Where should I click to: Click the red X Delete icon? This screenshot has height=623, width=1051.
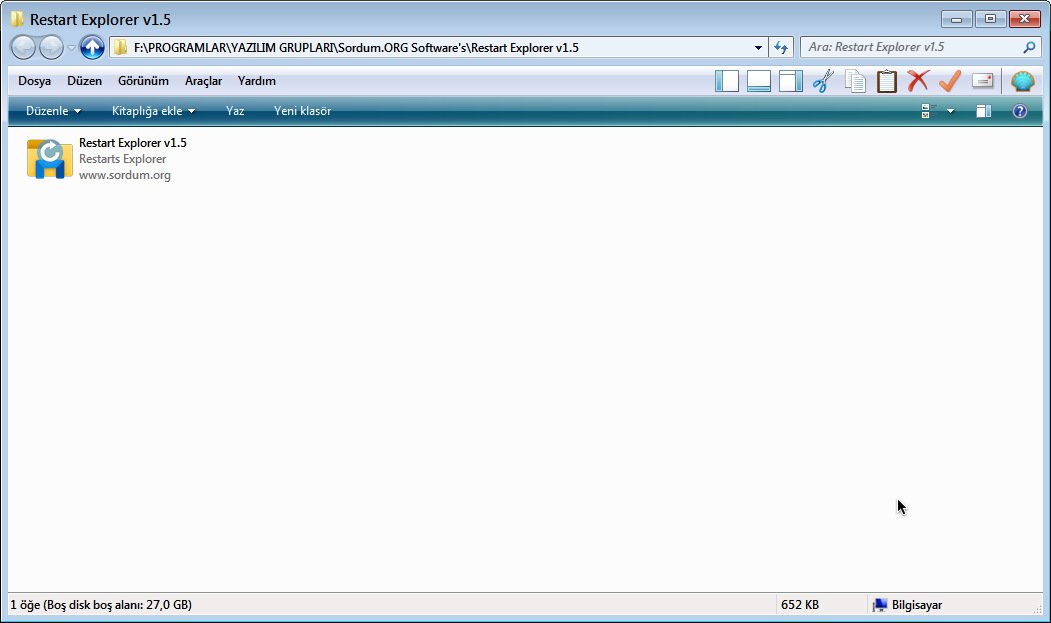pos(918,81)
